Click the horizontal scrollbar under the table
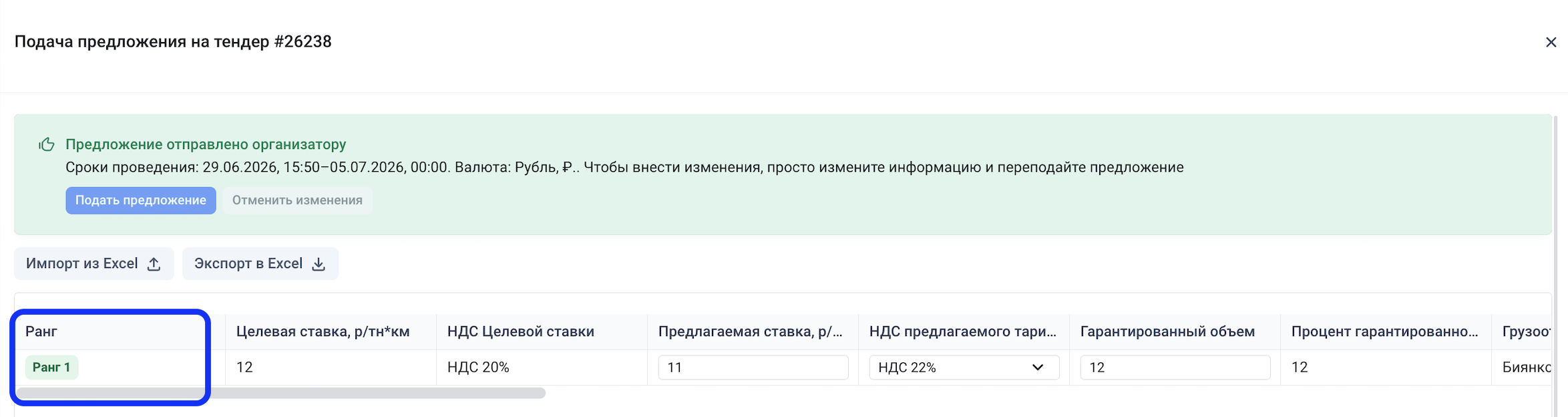The image size is (1568, 417). (x=280, y=393)
